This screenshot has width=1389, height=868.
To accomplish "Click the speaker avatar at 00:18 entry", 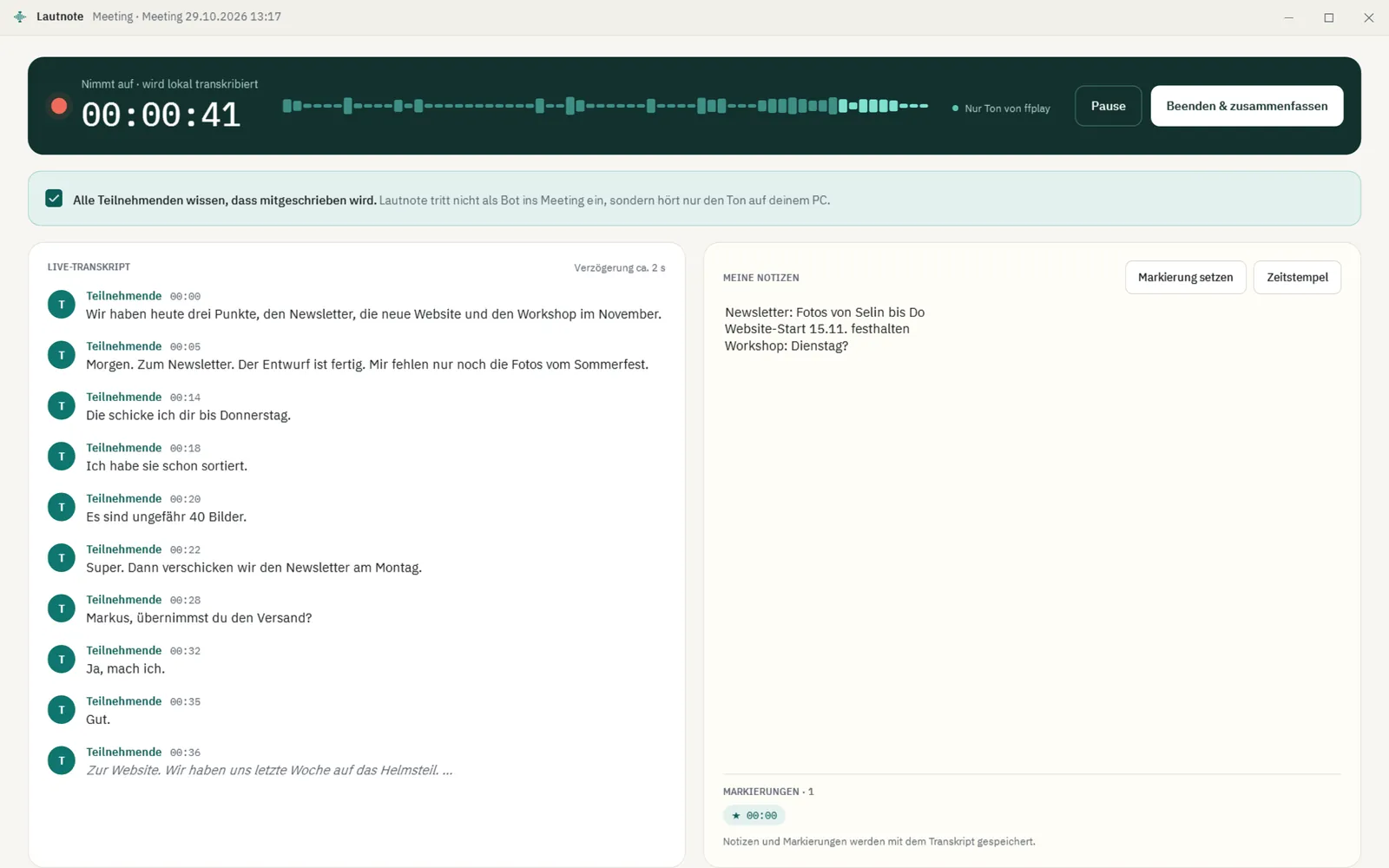I will click(61, 457).
